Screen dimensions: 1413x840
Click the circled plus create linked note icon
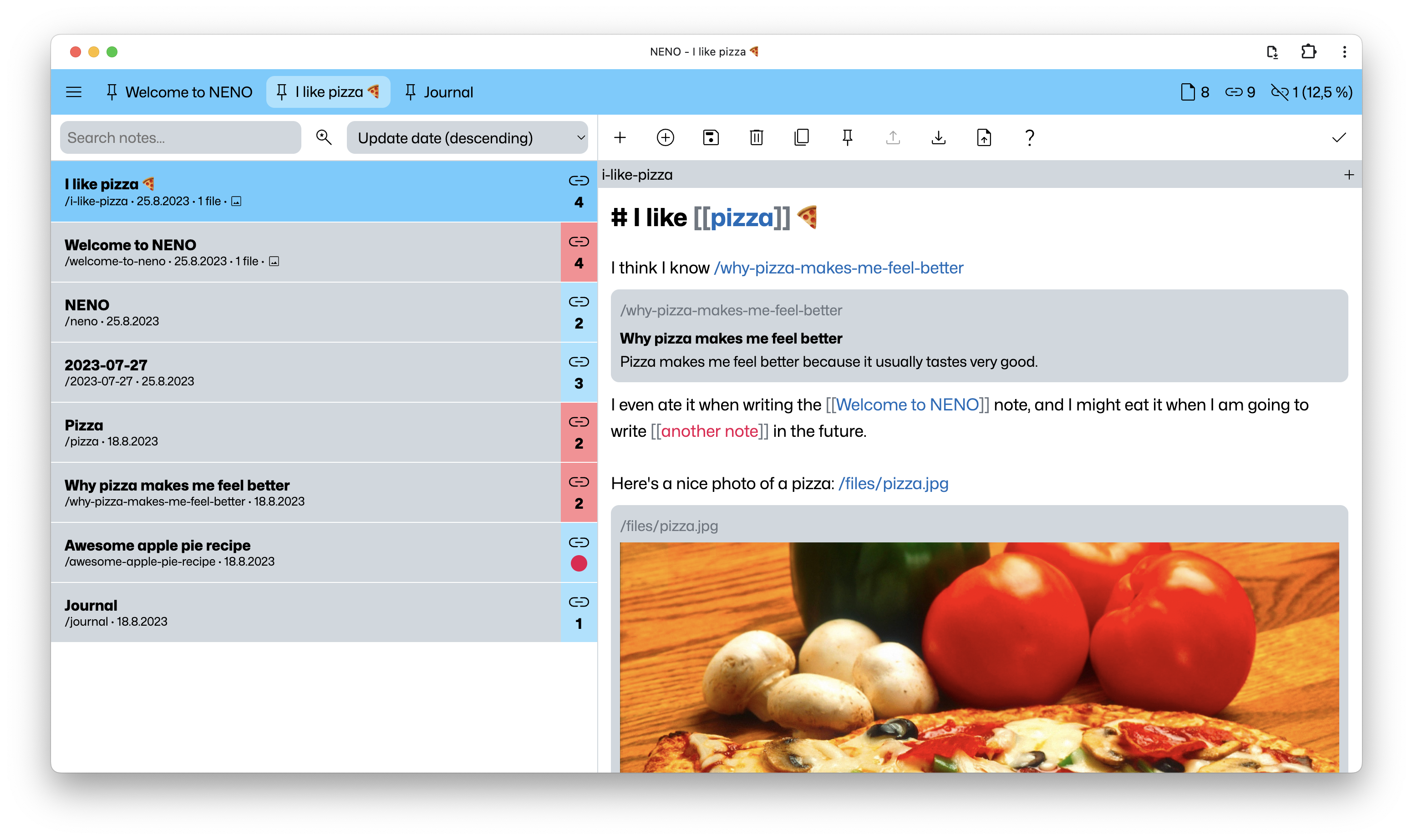(665, 137)
